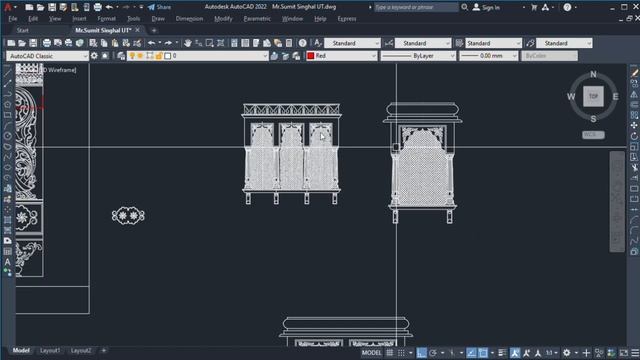640x360 pixels.
Task: Open the 0.00 mm lineweight dropdown
Action: [x=489, y=56]
